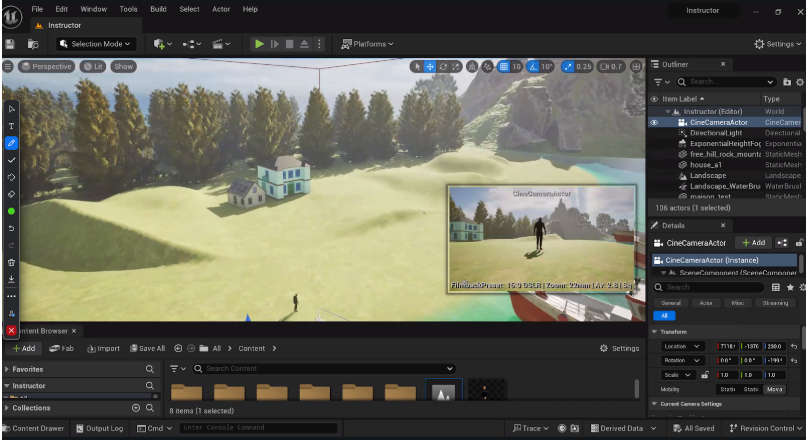The width and height of the screenshot is (806, 440).
Task: Click the red X close annotation button
Action: click(x=11, y=331)
